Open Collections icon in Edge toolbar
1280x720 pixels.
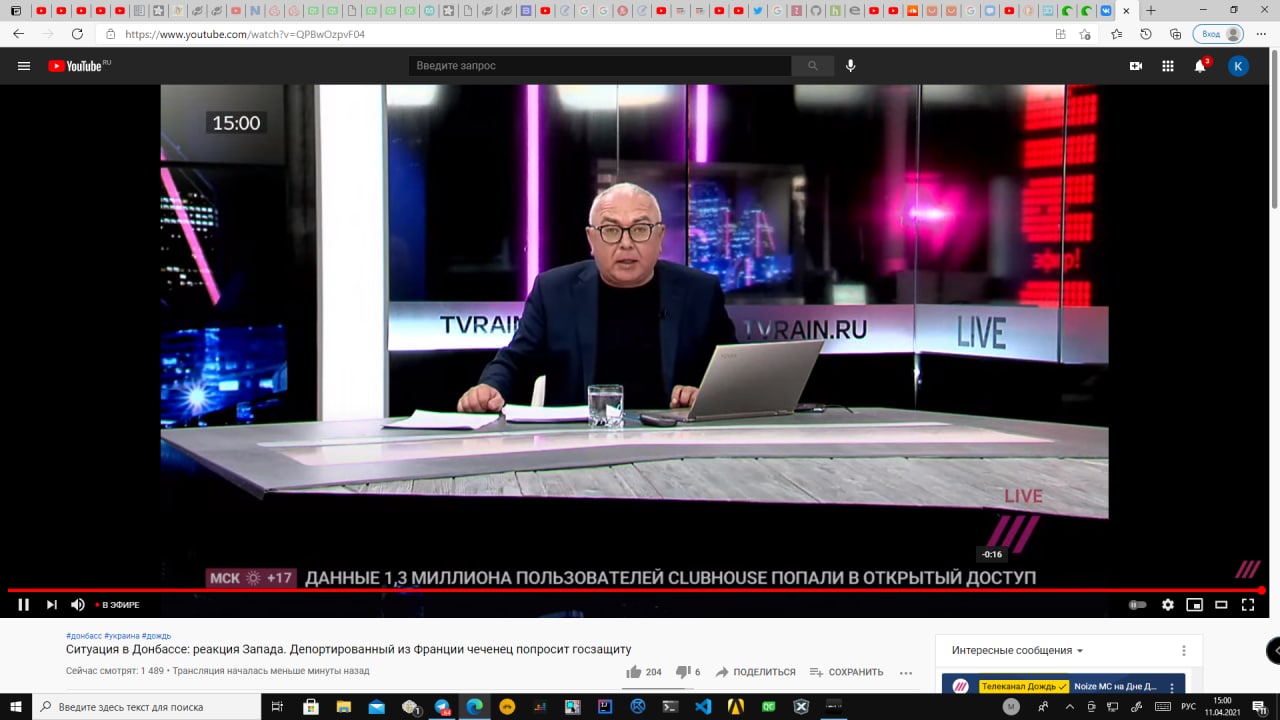click(1175, 34)
